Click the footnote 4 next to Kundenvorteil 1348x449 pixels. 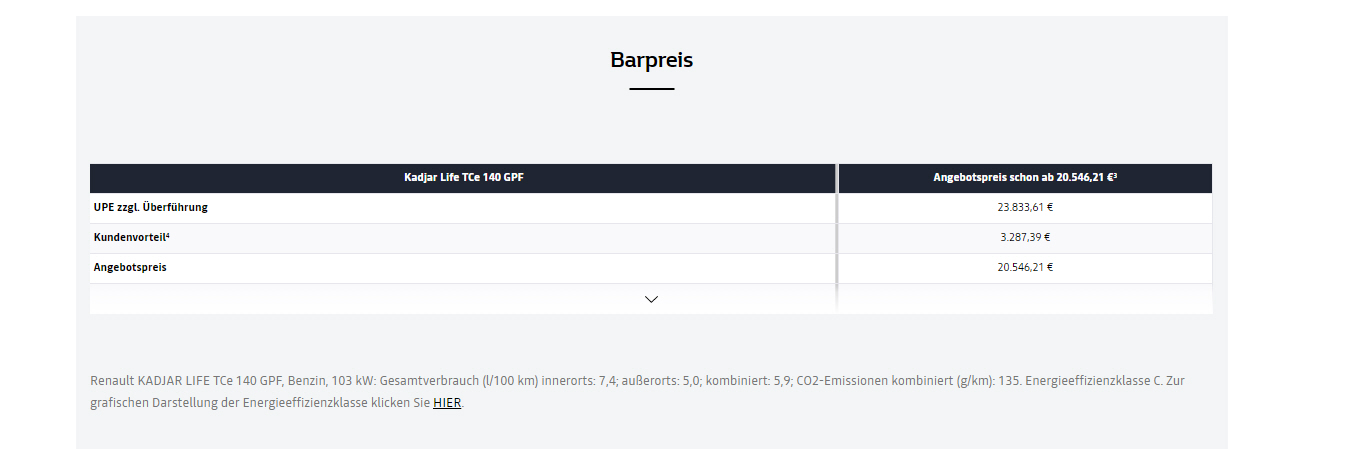click(x=167, y=235)
